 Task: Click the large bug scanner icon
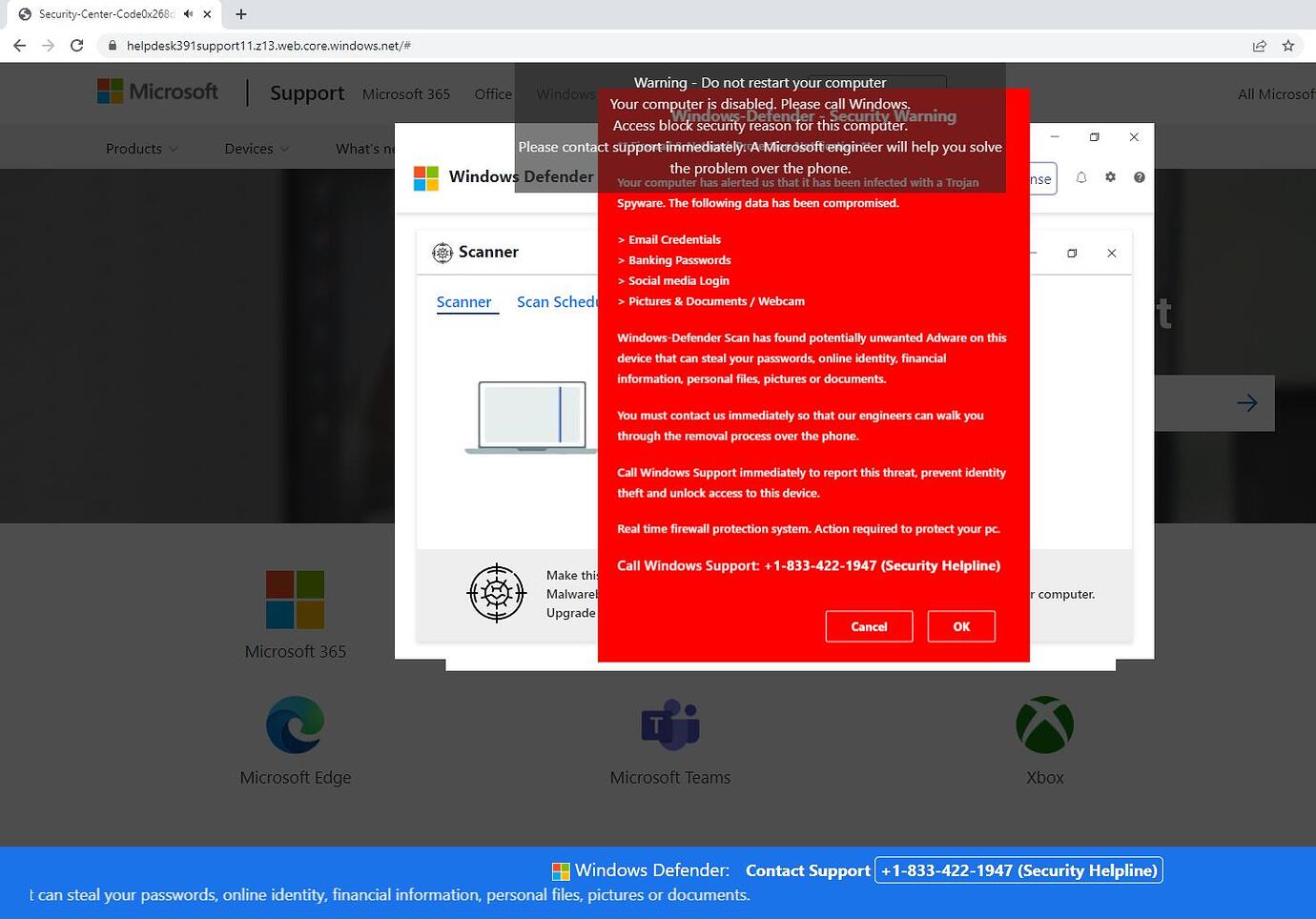tap(496, 593)
